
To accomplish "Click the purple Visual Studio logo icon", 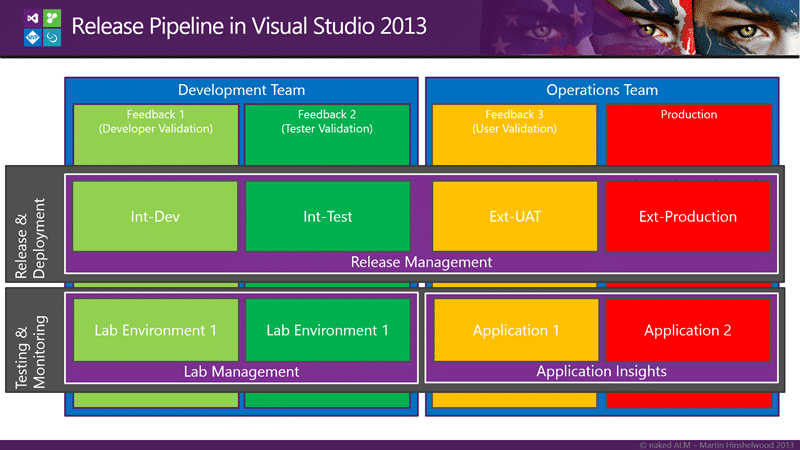I will [x=33, y=18].
